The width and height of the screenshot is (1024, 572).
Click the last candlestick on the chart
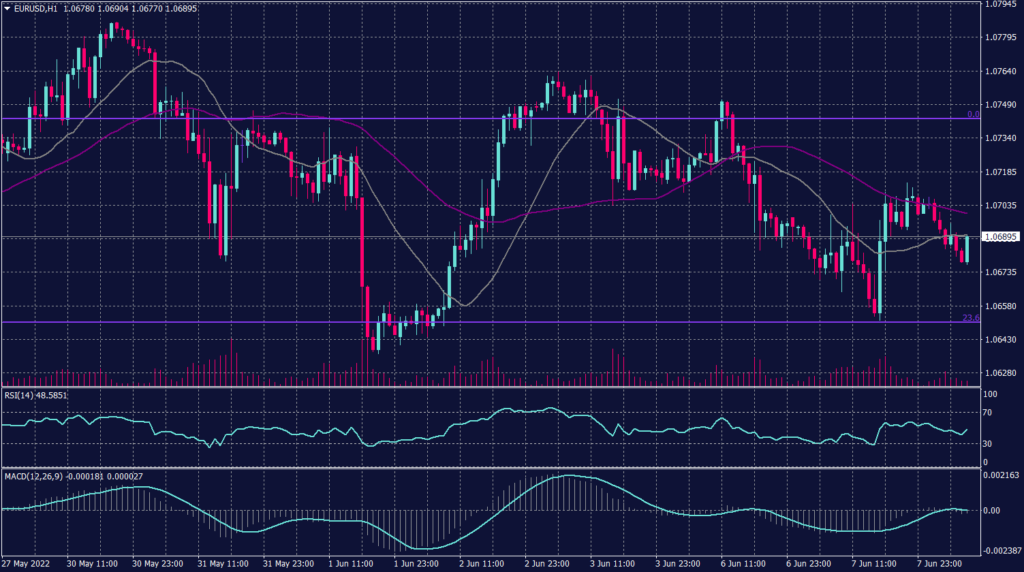(x=967, y=249)
